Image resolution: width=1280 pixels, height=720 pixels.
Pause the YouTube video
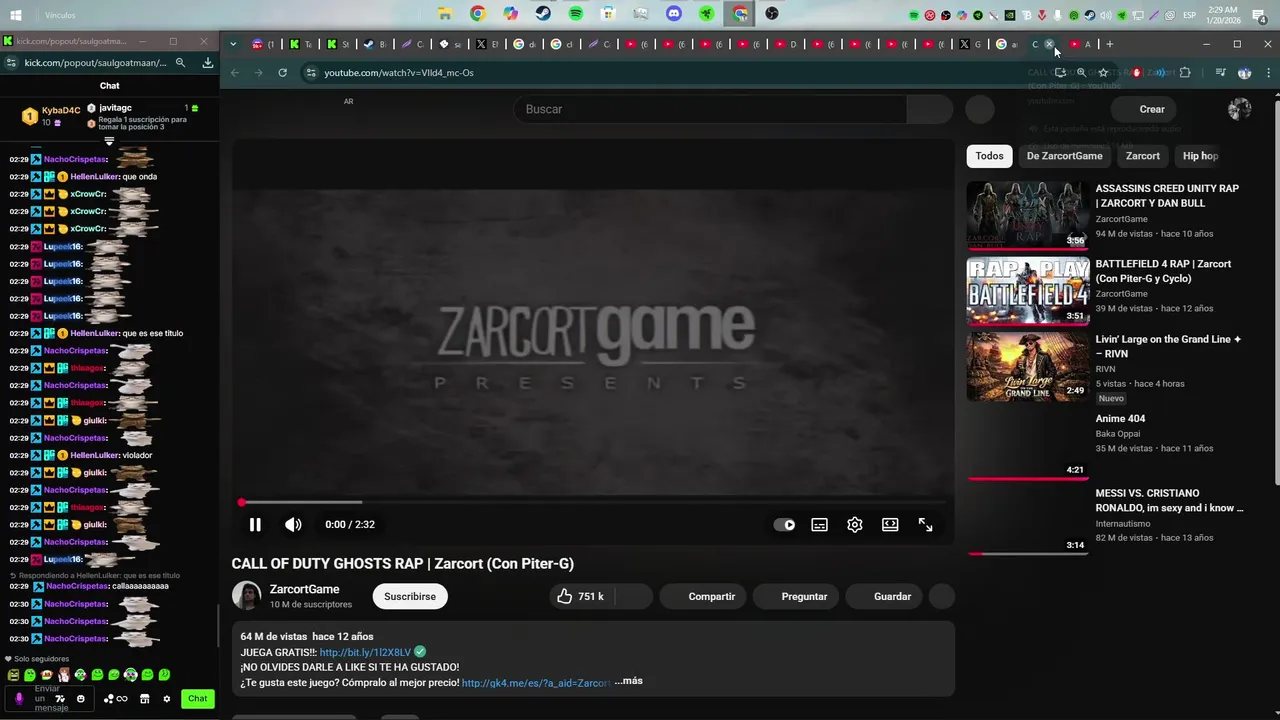tap(255, 524)
